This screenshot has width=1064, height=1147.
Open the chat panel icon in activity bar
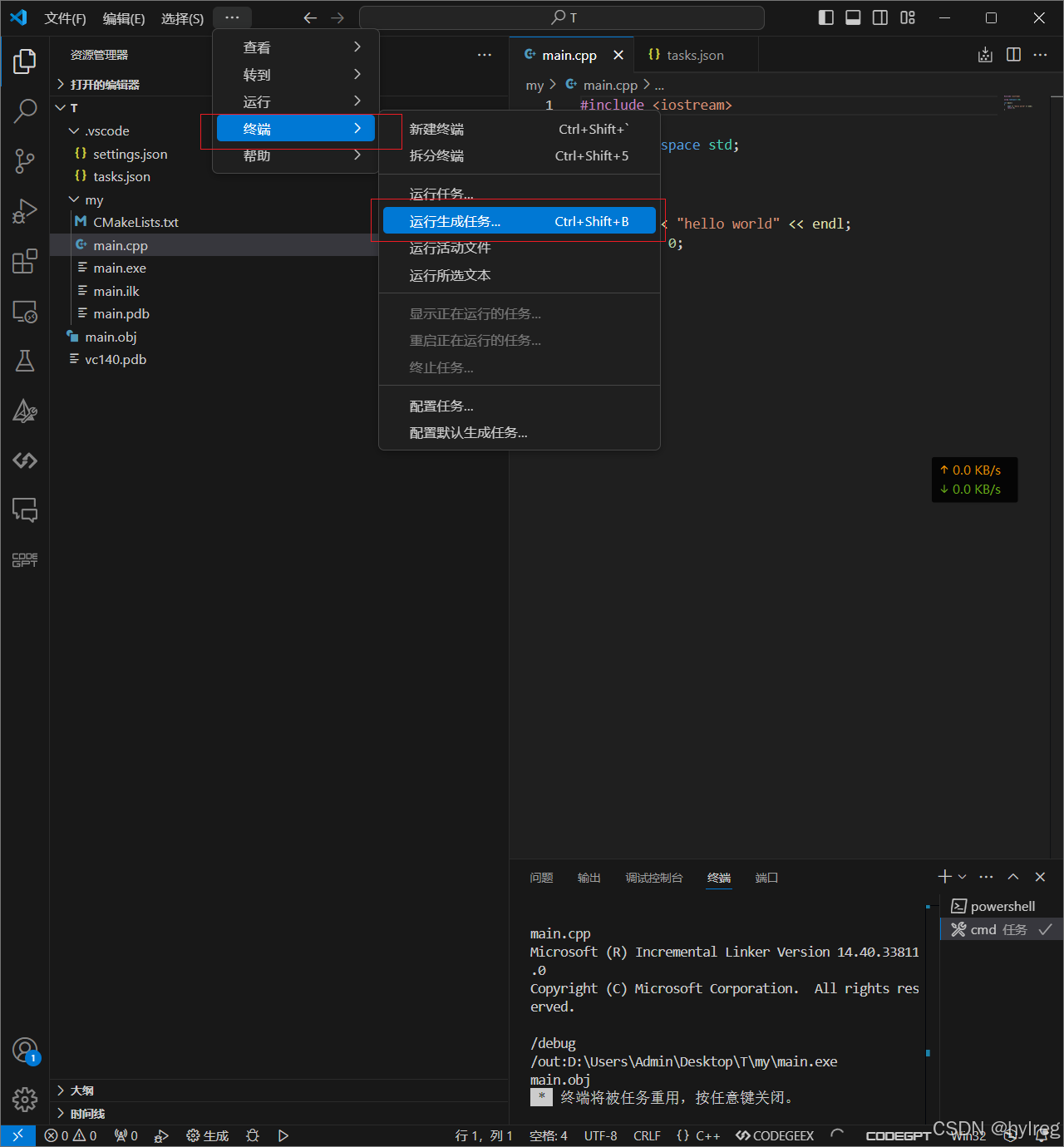point(25,510)
